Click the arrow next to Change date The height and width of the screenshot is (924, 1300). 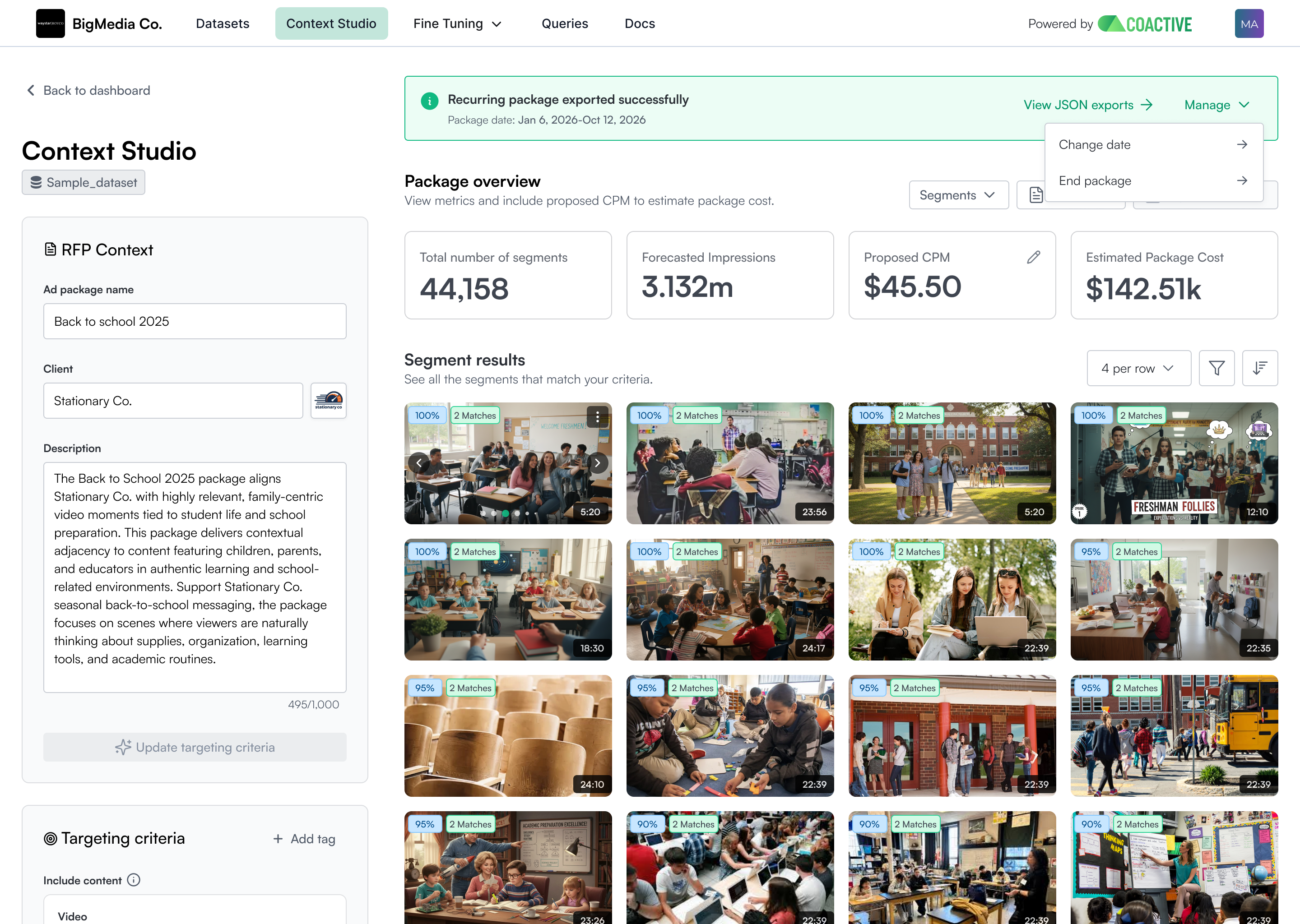coord(1242,144)
